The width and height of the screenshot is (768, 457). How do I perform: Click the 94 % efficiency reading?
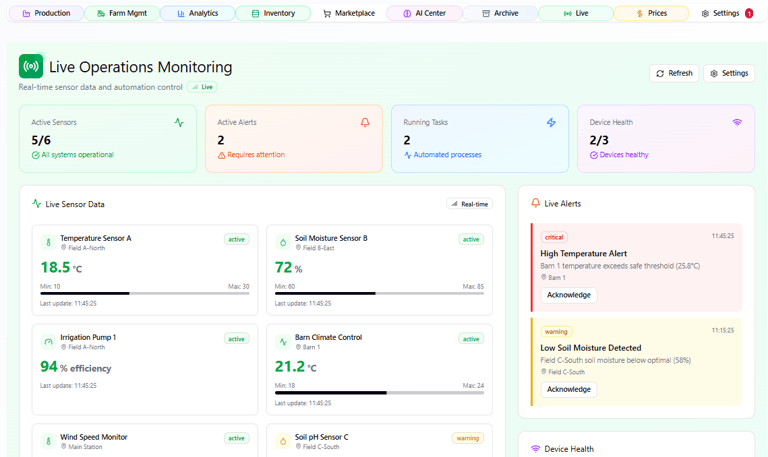point(75,367)
